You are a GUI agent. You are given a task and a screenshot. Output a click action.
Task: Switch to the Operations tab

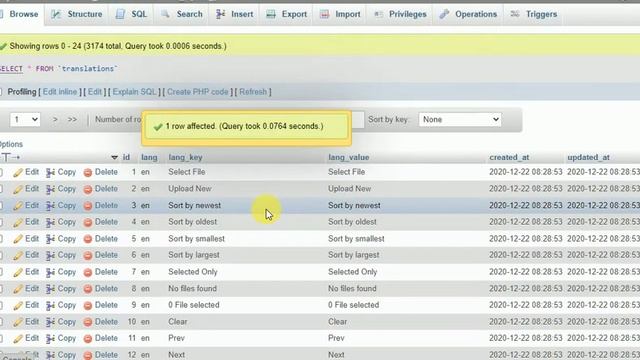tap(469, 14)
